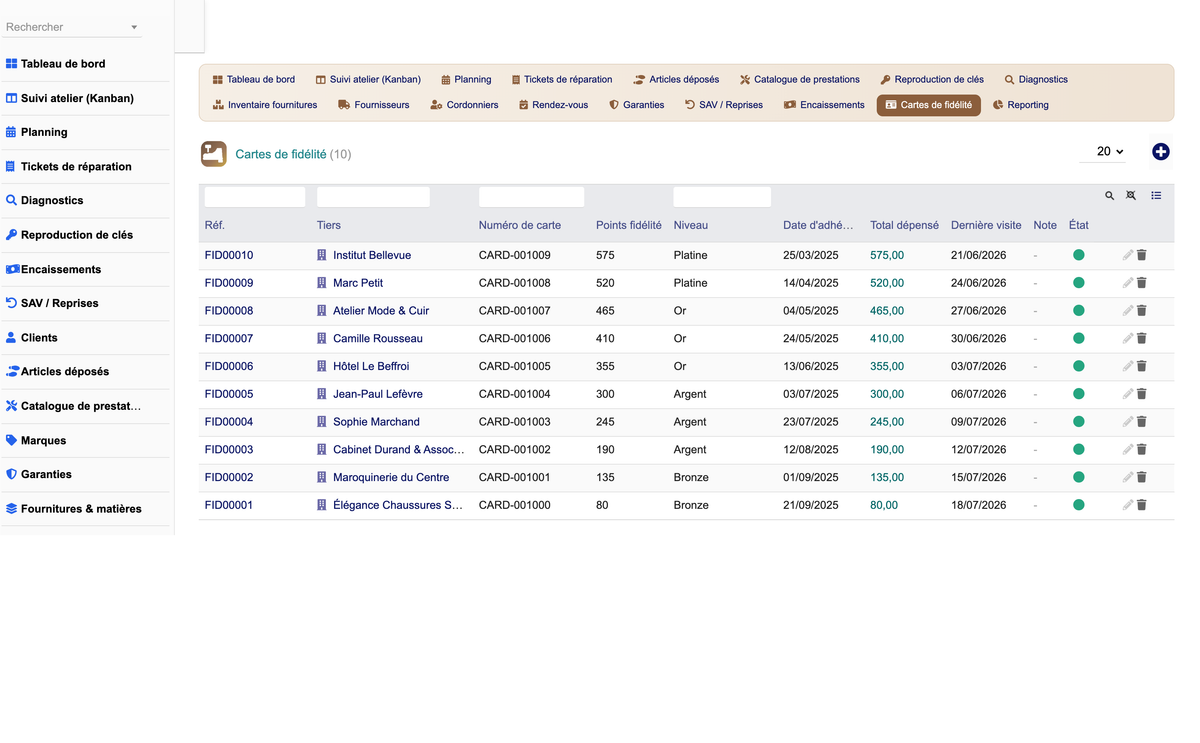Edit the Maroquinerie du Centre card row
The width and height of the screenshot is (1200, 743).
[x=1127, y=477]
